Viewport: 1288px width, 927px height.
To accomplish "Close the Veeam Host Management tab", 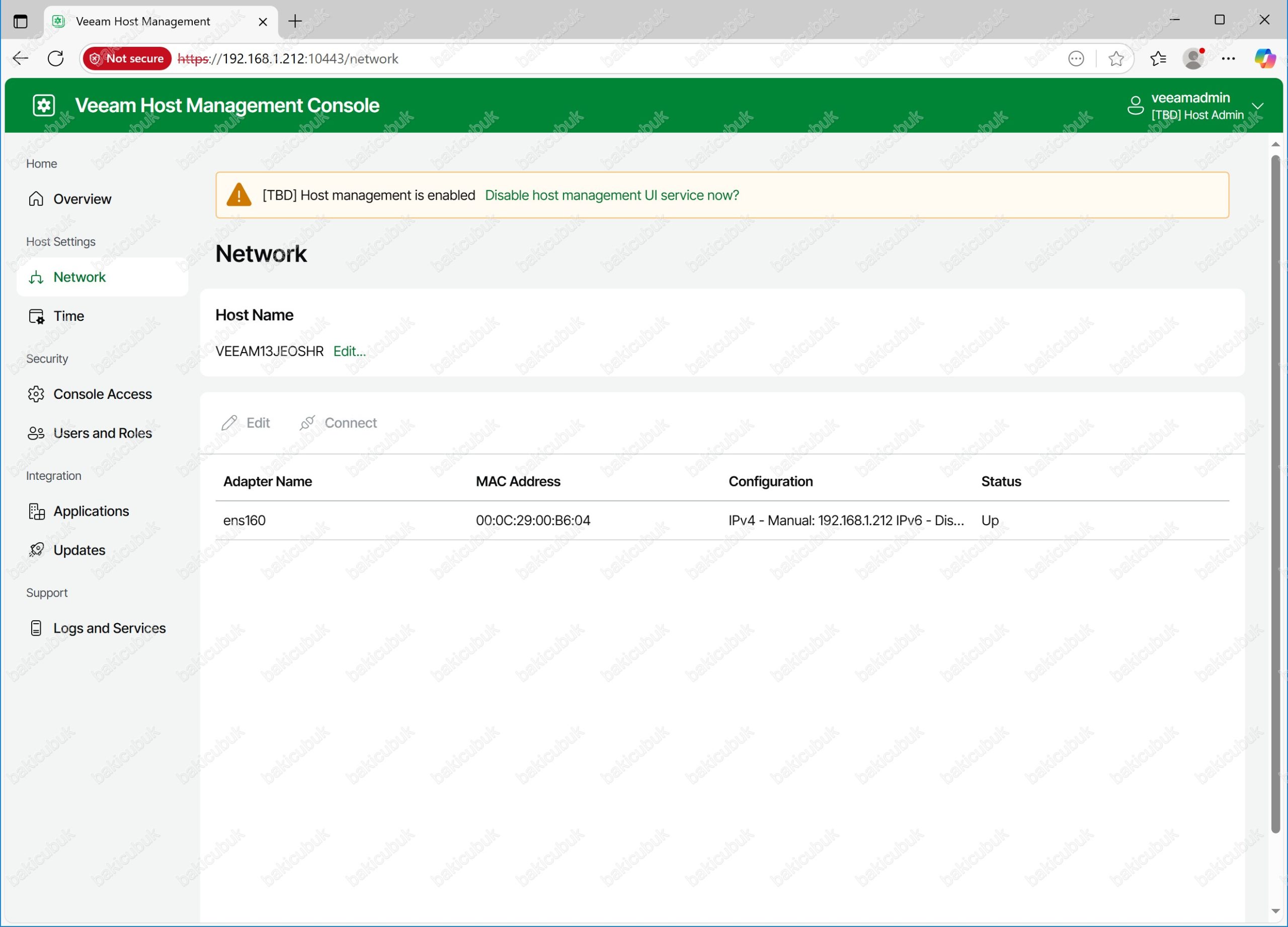I will point(263,22).
